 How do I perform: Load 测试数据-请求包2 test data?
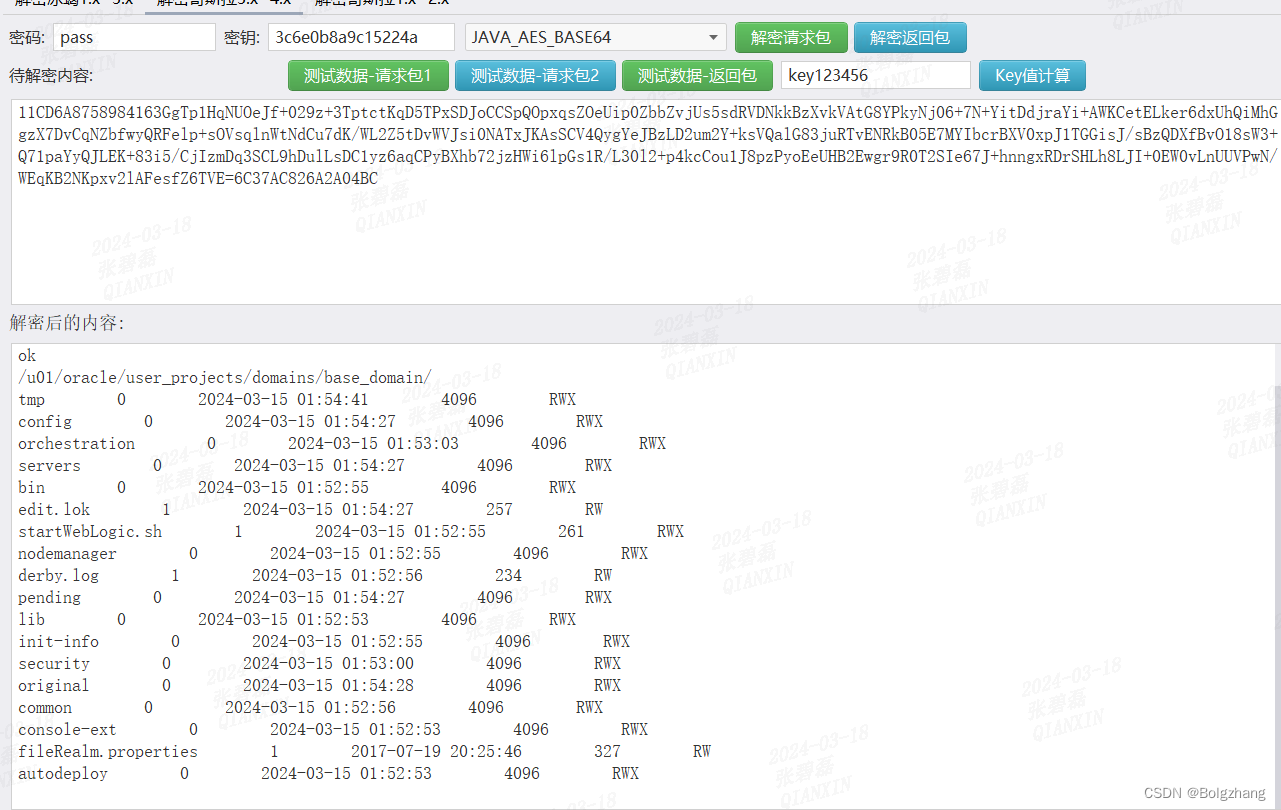coord(535,76)
